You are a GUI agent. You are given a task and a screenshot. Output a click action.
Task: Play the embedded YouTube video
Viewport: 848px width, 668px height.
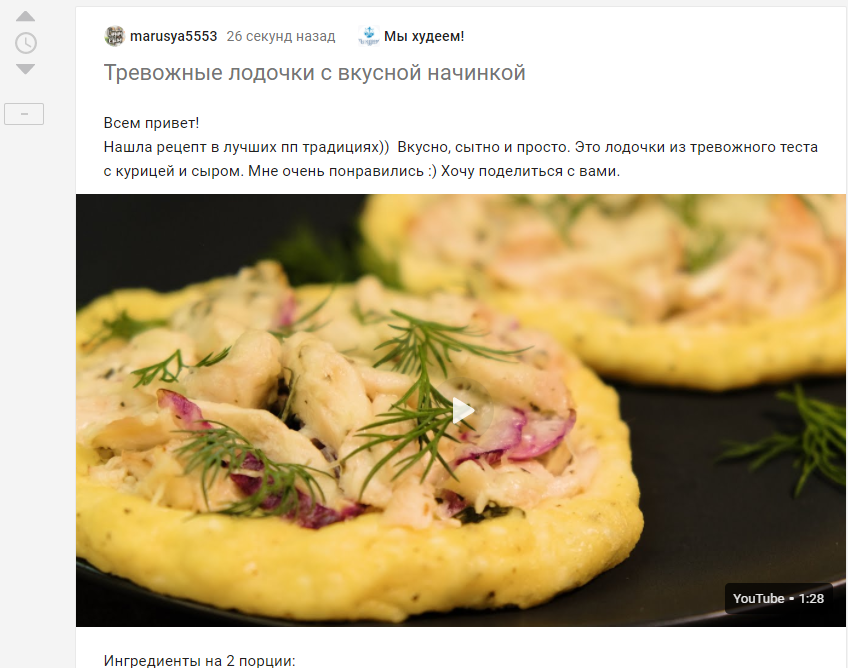click(463, 411)
